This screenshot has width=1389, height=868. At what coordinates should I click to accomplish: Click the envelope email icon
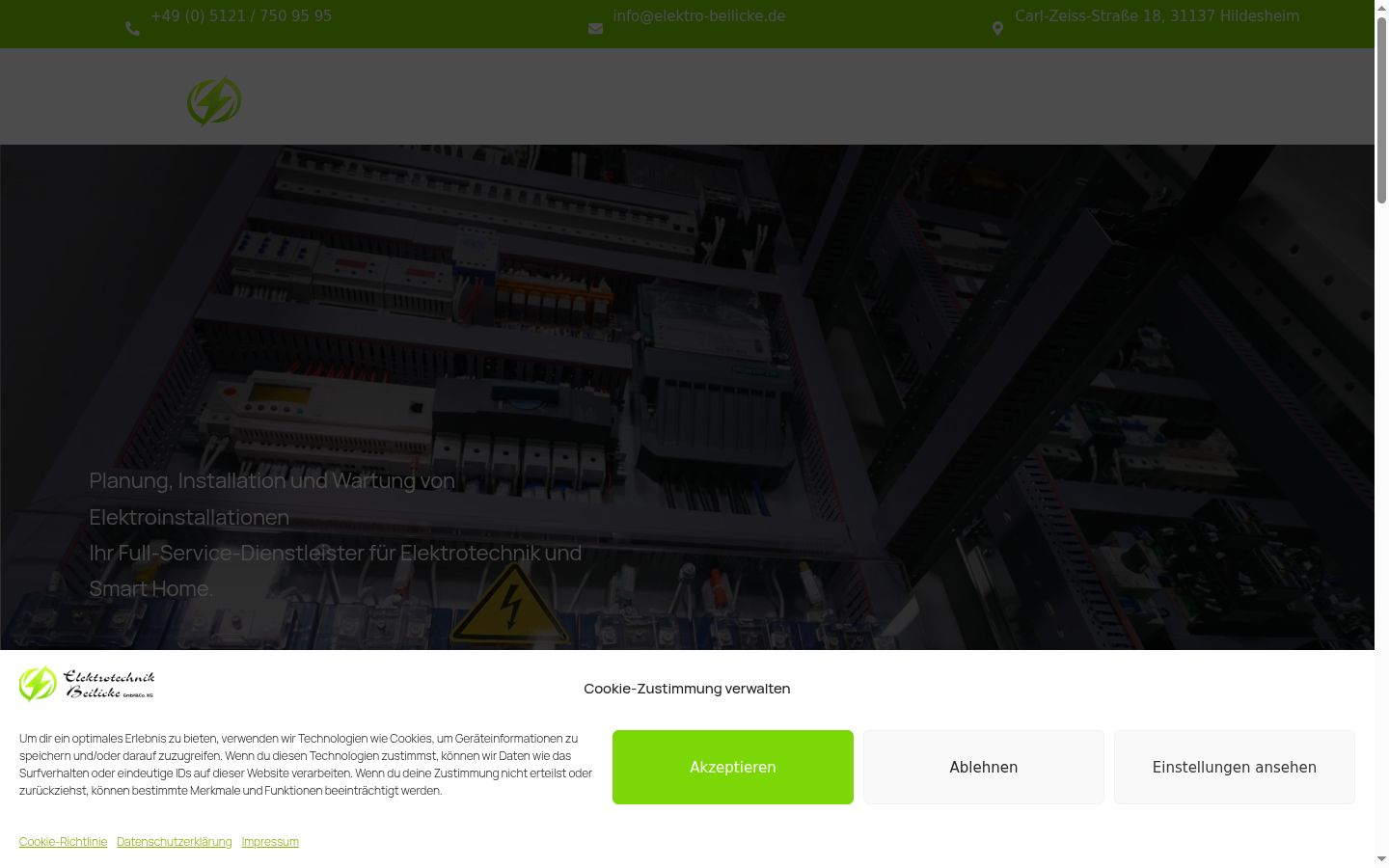(x=595, y=29)
